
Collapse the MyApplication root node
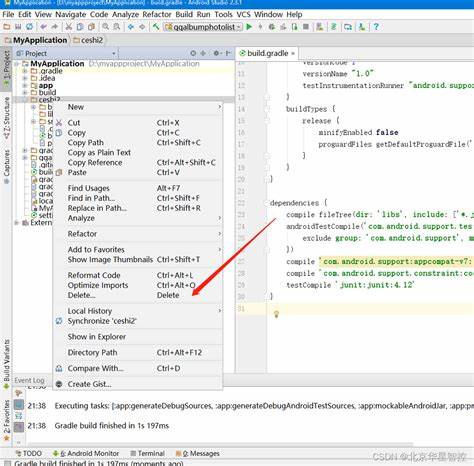coord(16,64)
